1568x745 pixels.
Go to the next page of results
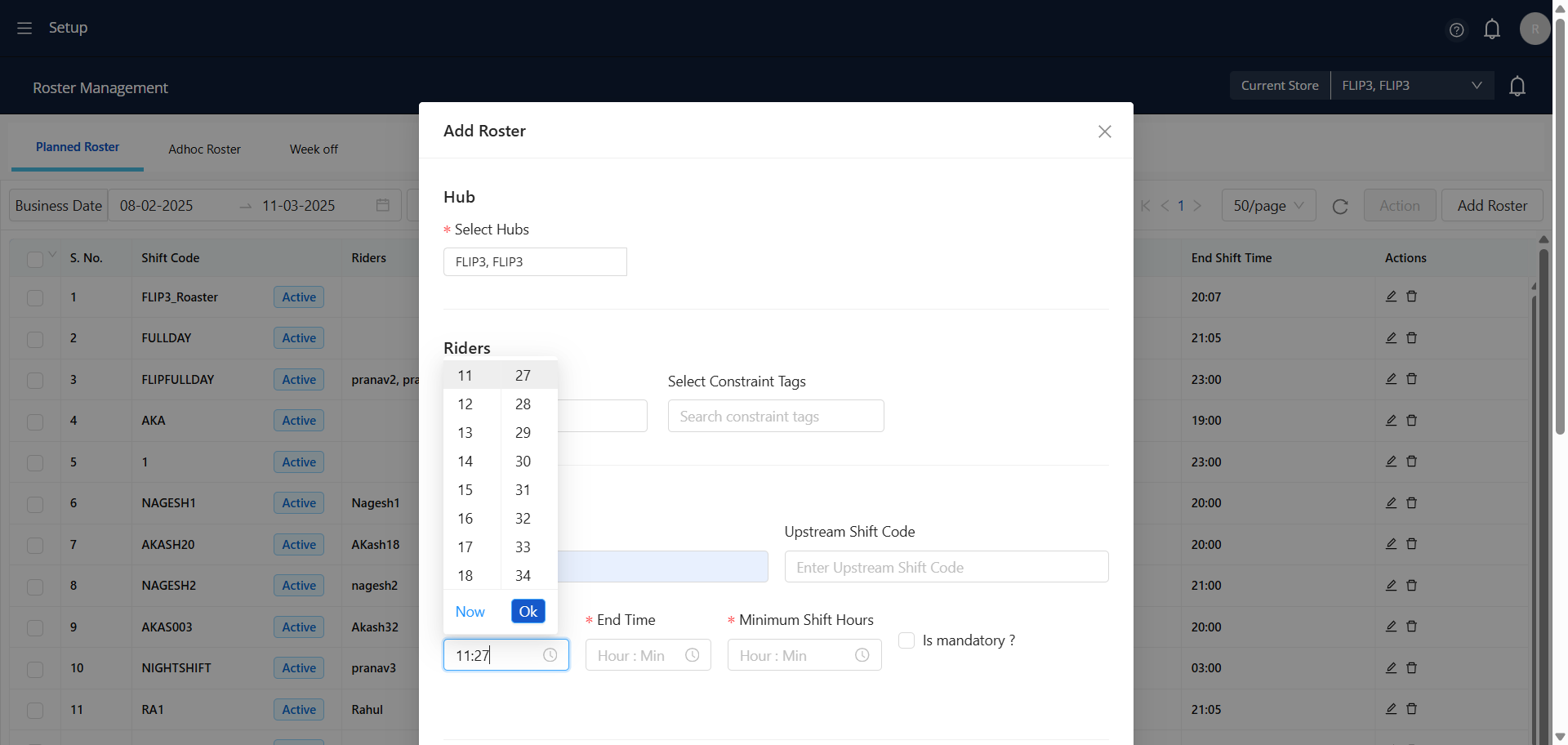1197,206
